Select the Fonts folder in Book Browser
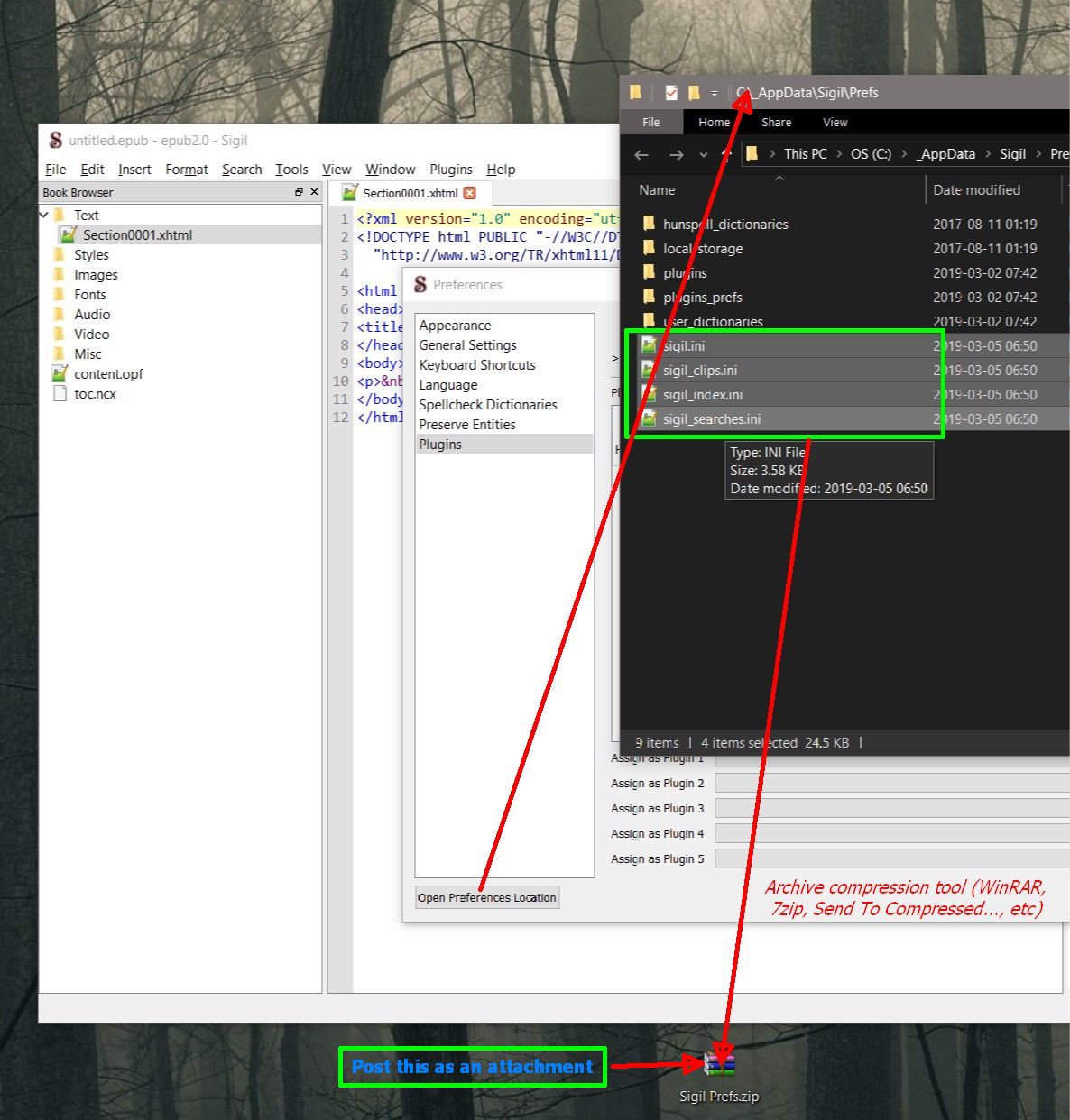Screen dimensions: 1070x1120 (x=89, y=294)
